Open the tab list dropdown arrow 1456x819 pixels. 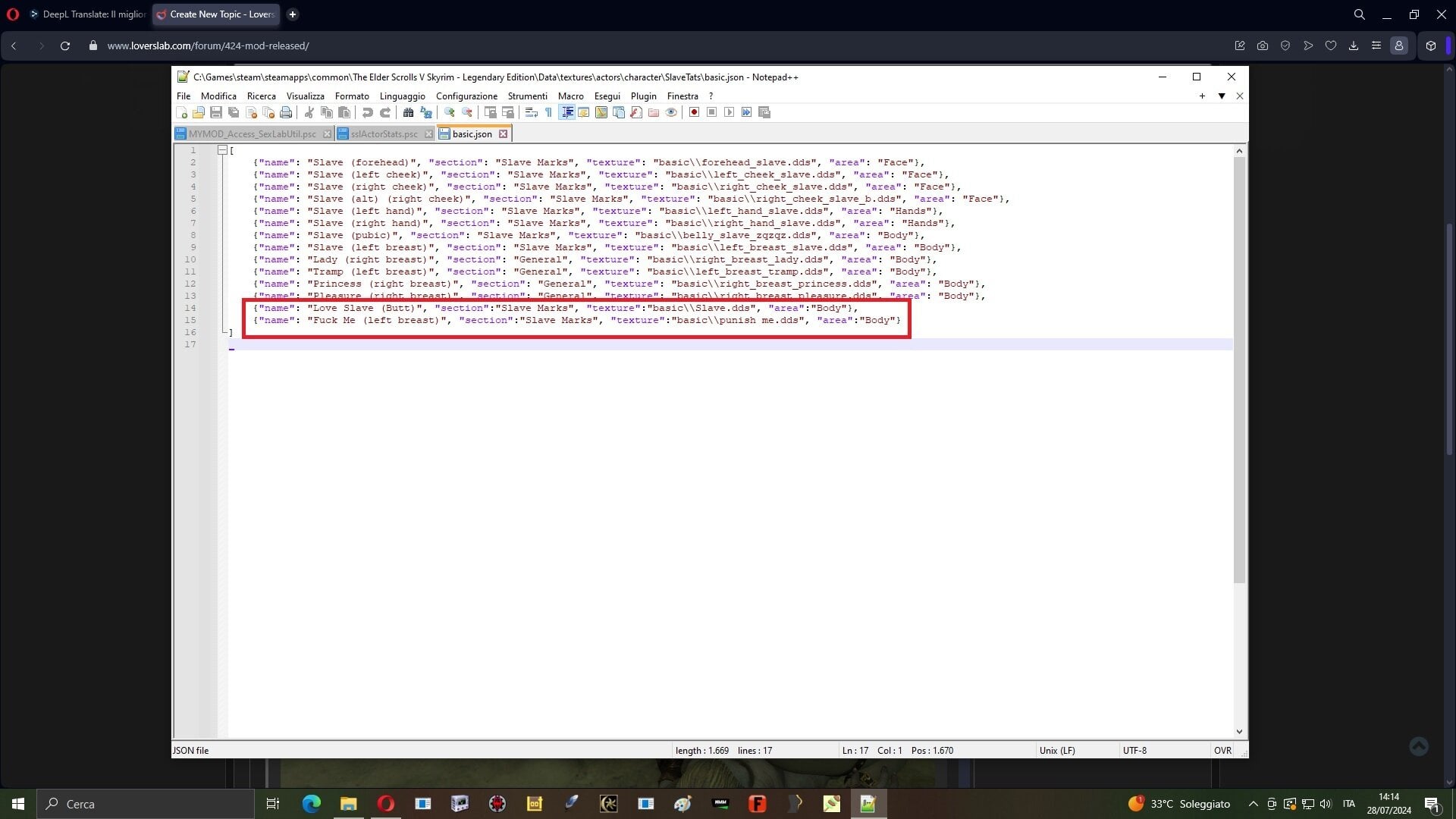[1222, 96]
